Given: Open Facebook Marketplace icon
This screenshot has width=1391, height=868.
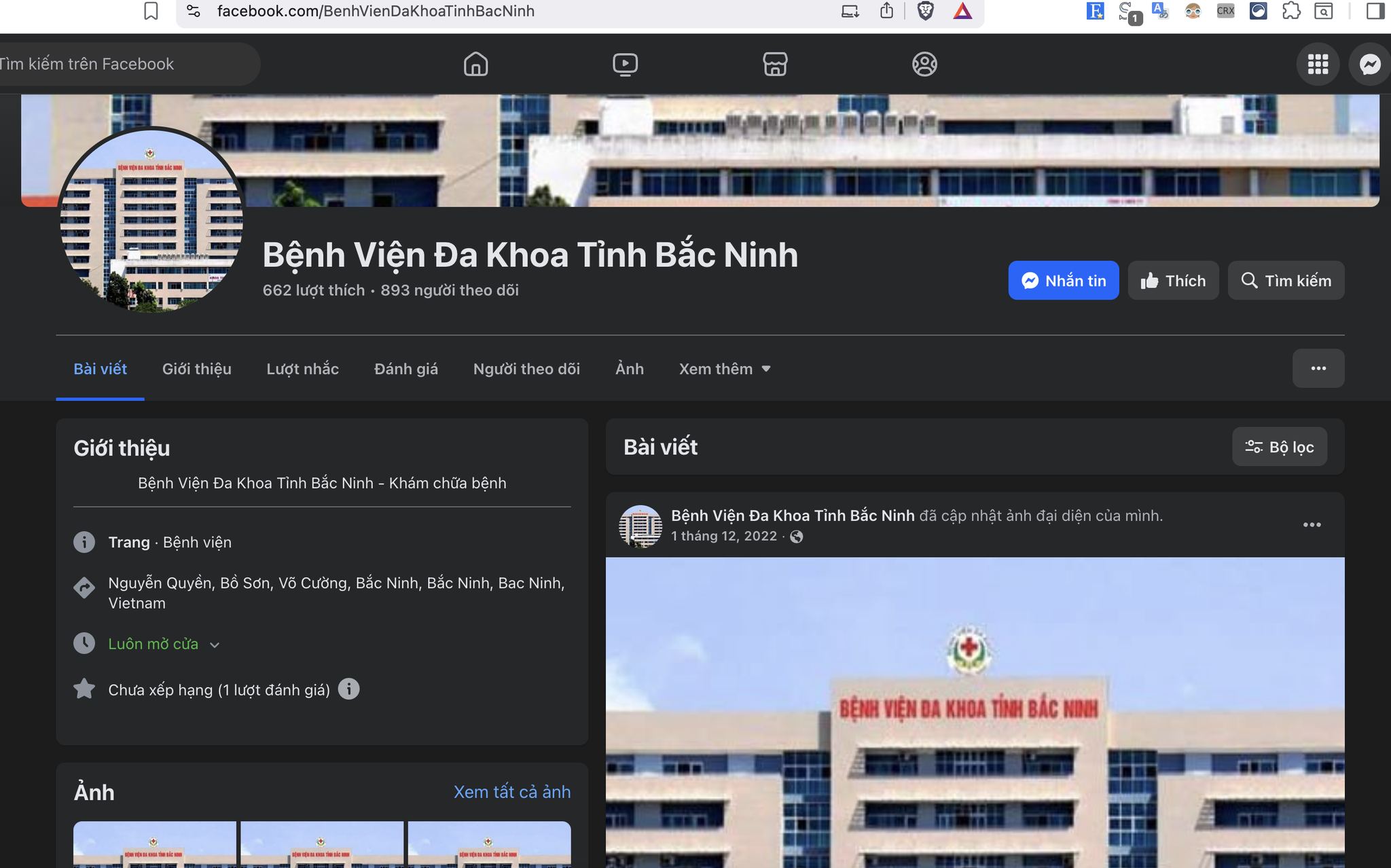Looking at the screenshot, I should tap(775, 64).
